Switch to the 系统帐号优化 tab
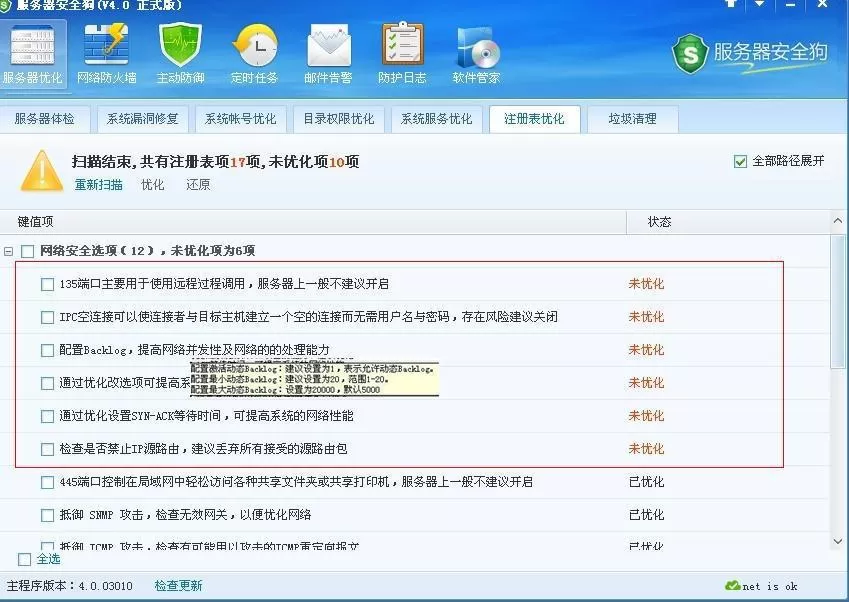The image size is (849, 602). click(x=240, y=119)
